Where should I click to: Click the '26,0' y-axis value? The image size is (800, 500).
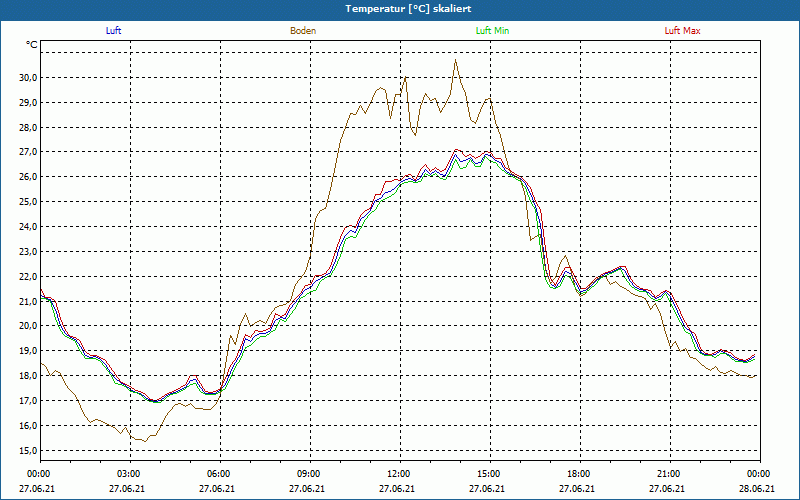pos(28,177)
